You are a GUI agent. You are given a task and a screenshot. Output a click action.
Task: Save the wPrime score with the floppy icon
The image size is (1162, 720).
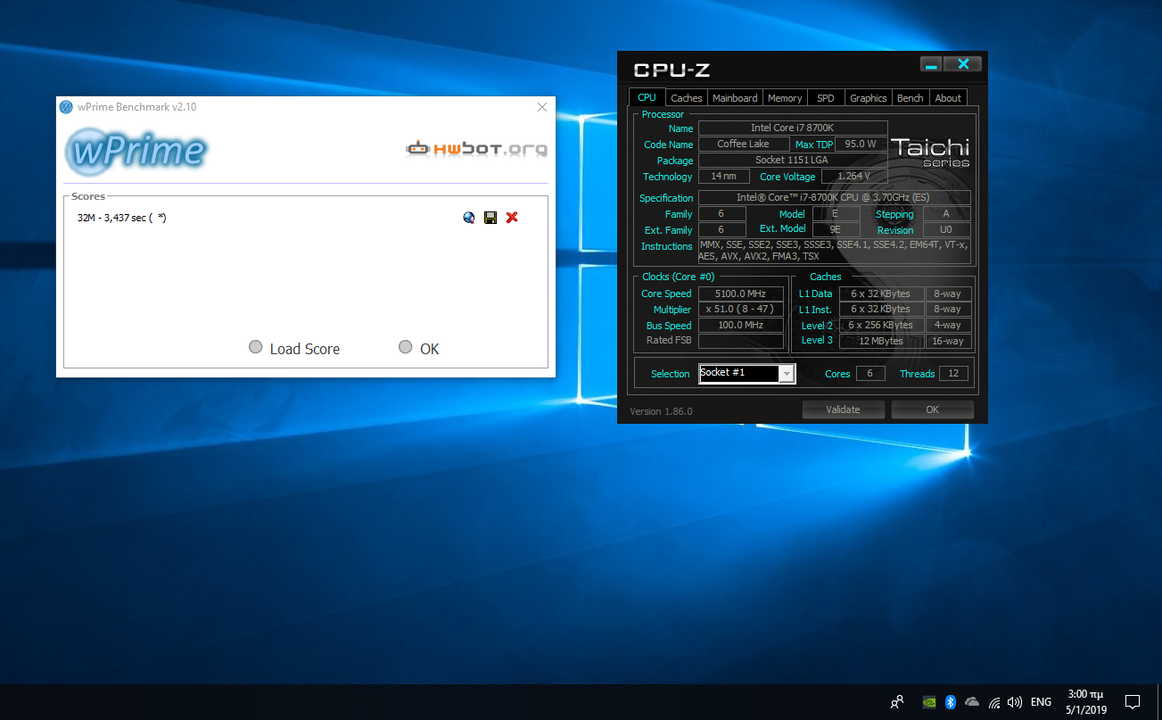490,217
